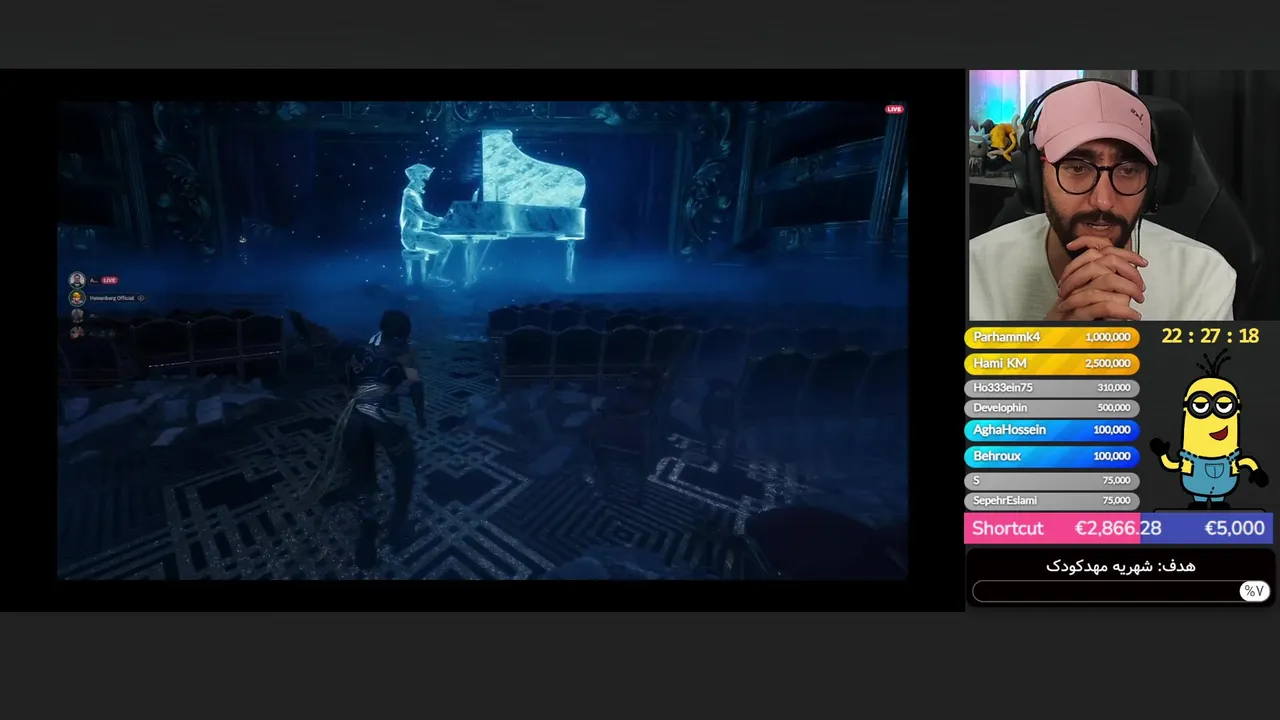Select the Develophin donor row
Screen dimensions: 1280x720
point(1050,408)
